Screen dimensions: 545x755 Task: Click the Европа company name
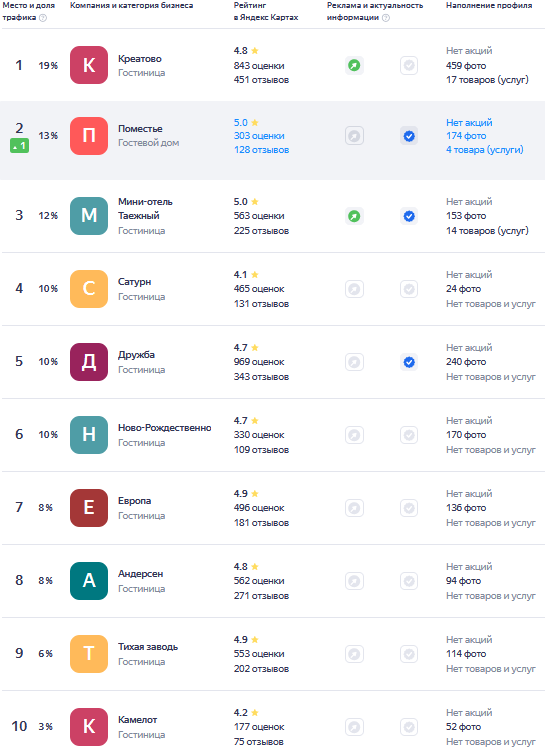pos(134,501)
